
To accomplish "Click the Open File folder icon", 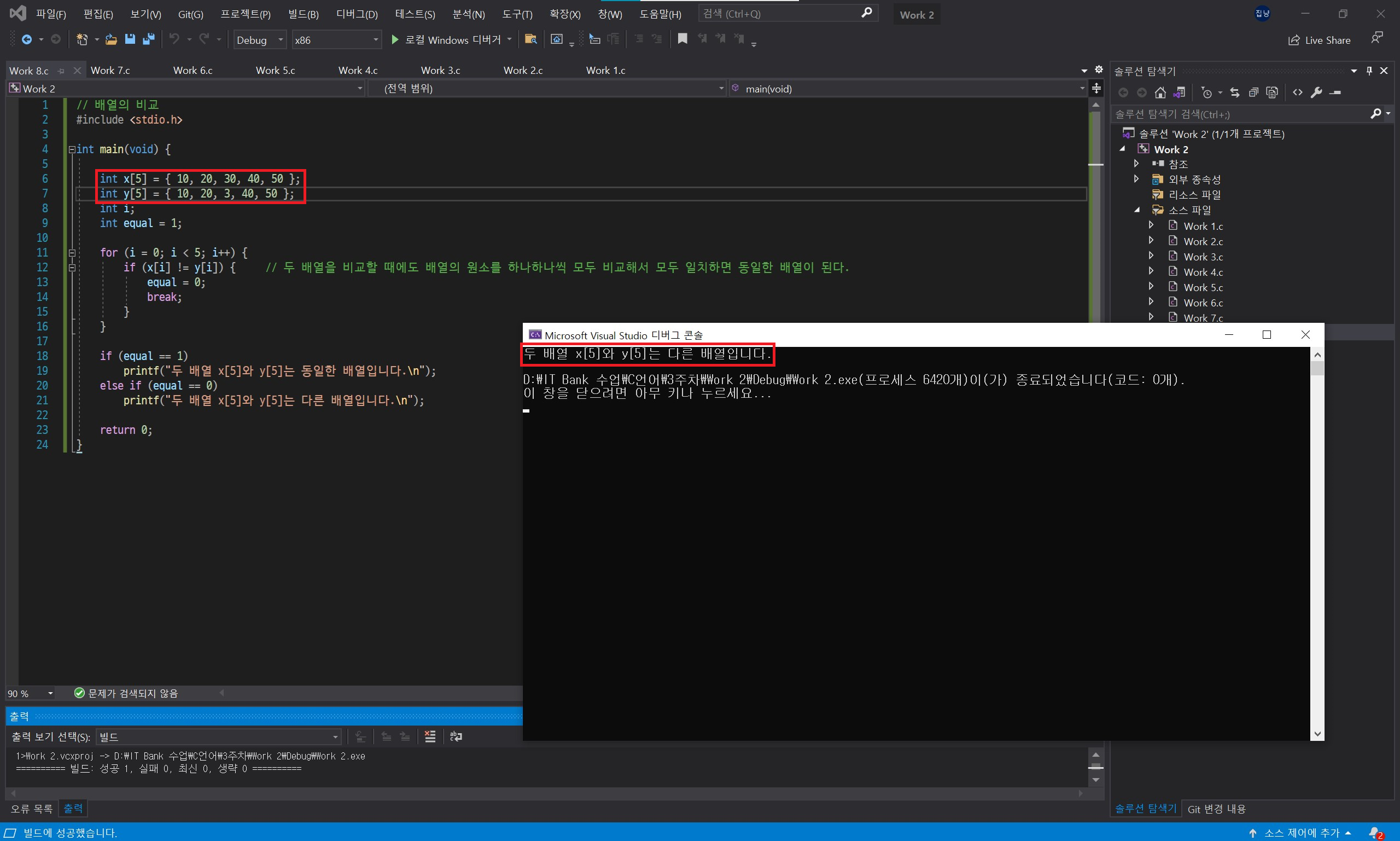I will click(x=112, y=39).
